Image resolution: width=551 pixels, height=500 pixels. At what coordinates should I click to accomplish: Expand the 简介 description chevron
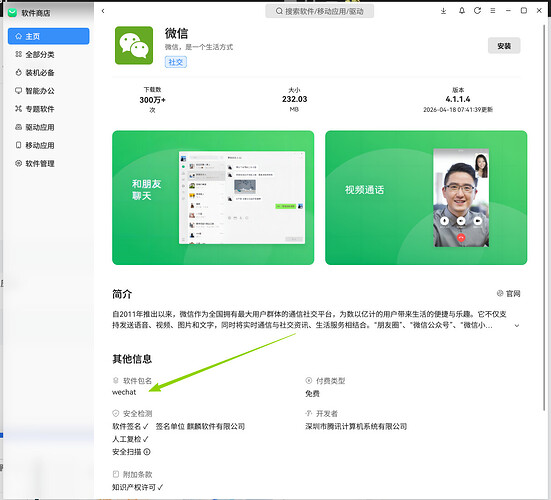point(517,326)
